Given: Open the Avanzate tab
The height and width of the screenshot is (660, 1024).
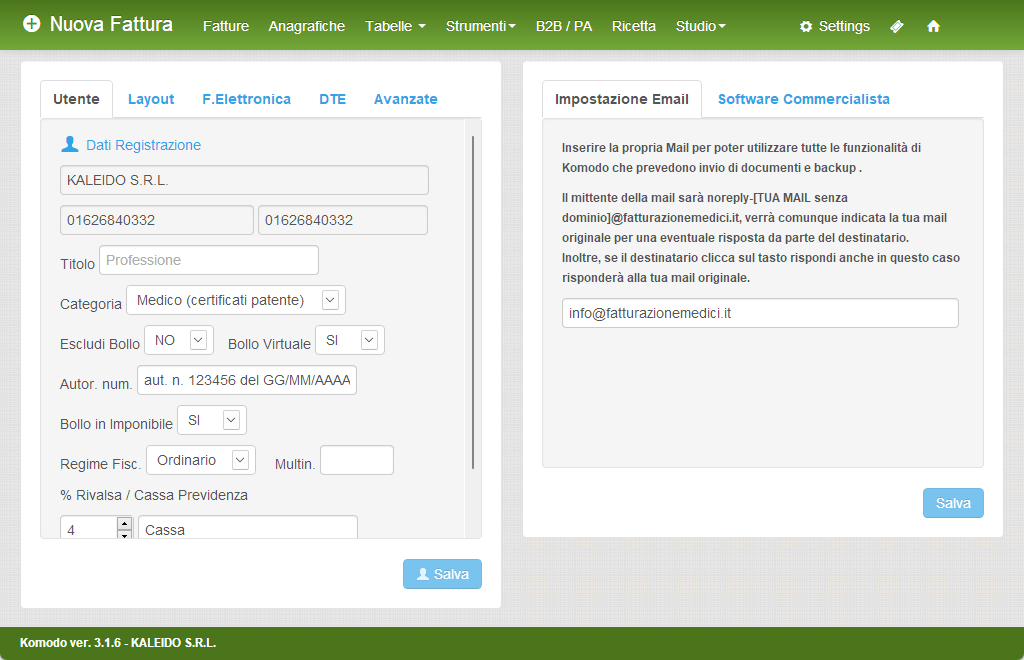Looking at the screenshot, I should (x=405, y=99).
